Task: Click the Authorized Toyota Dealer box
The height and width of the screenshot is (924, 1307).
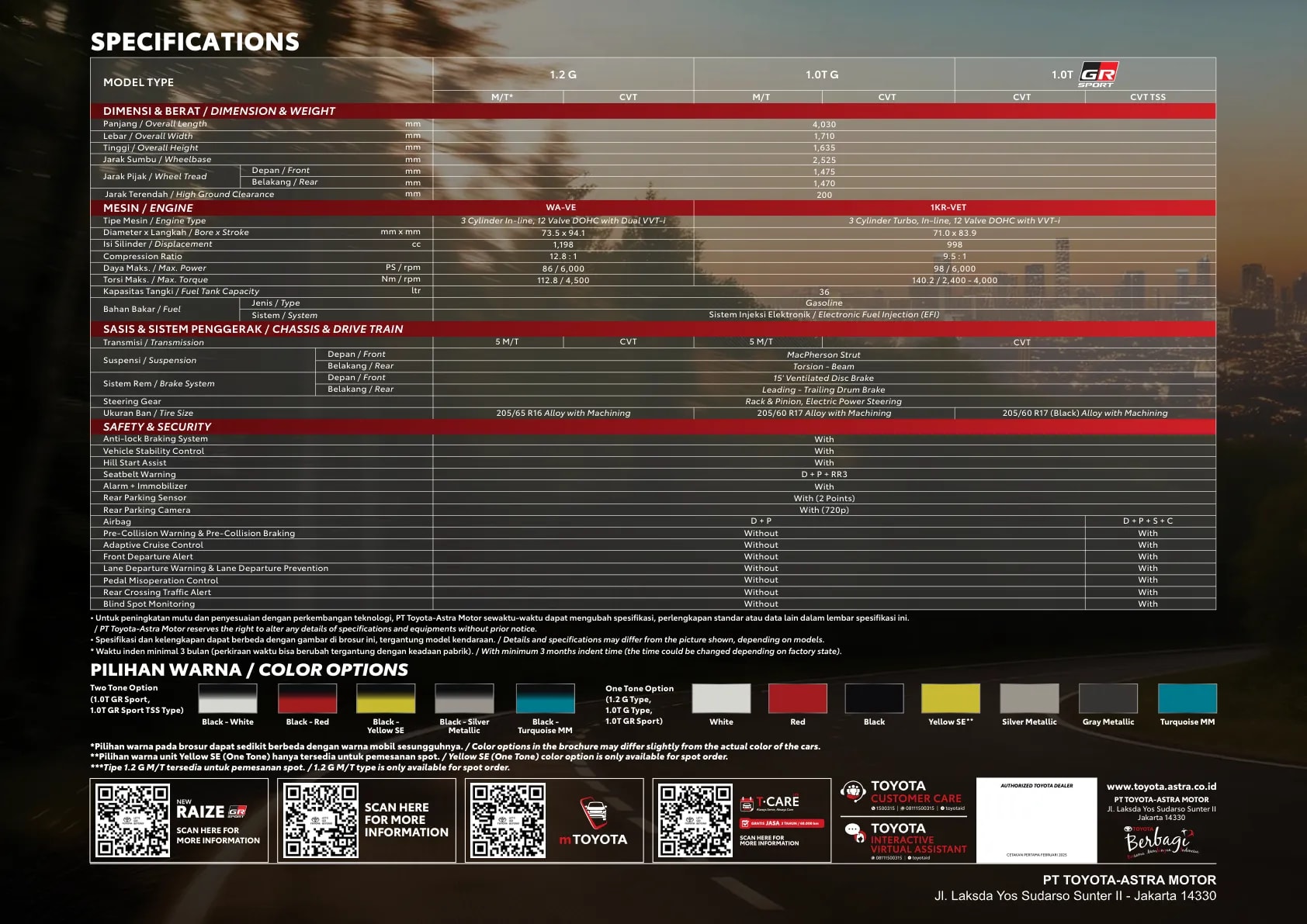Action: coord(1036,820)
